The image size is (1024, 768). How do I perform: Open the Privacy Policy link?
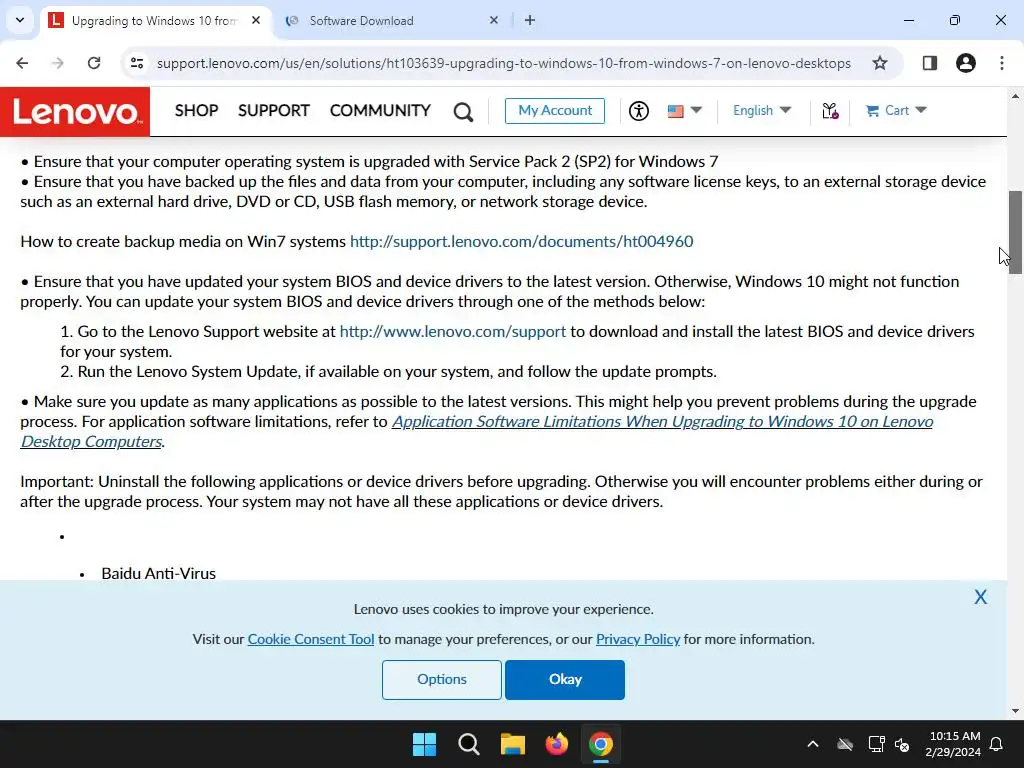tap(638, 639)
